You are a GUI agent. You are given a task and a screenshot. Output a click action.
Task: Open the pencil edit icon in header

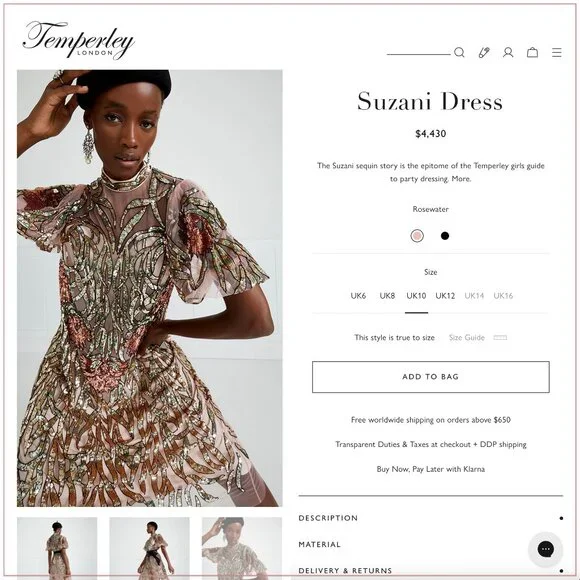pos(484,53)
